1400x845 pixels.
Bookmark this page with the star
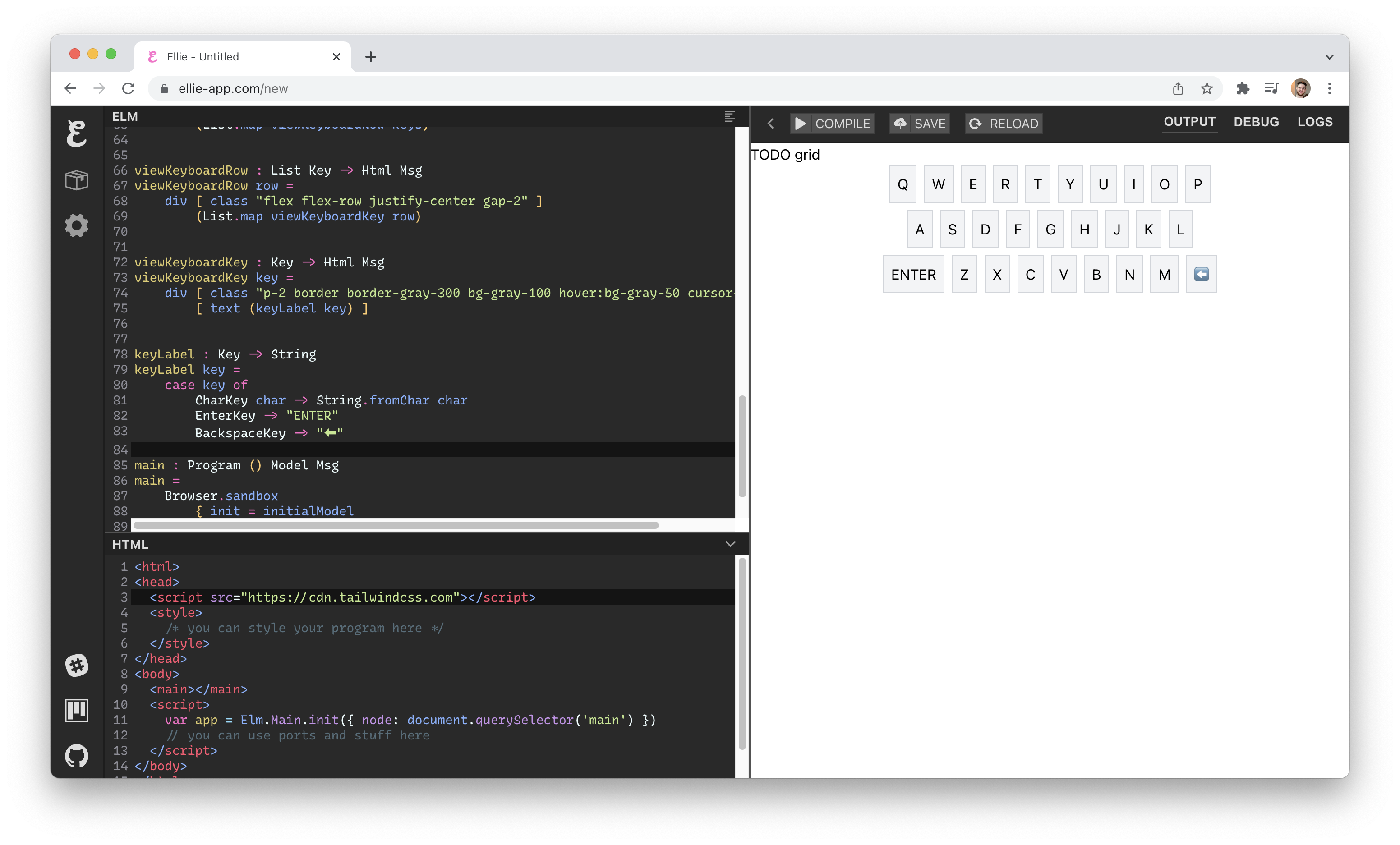click(x=1207, y=88)
